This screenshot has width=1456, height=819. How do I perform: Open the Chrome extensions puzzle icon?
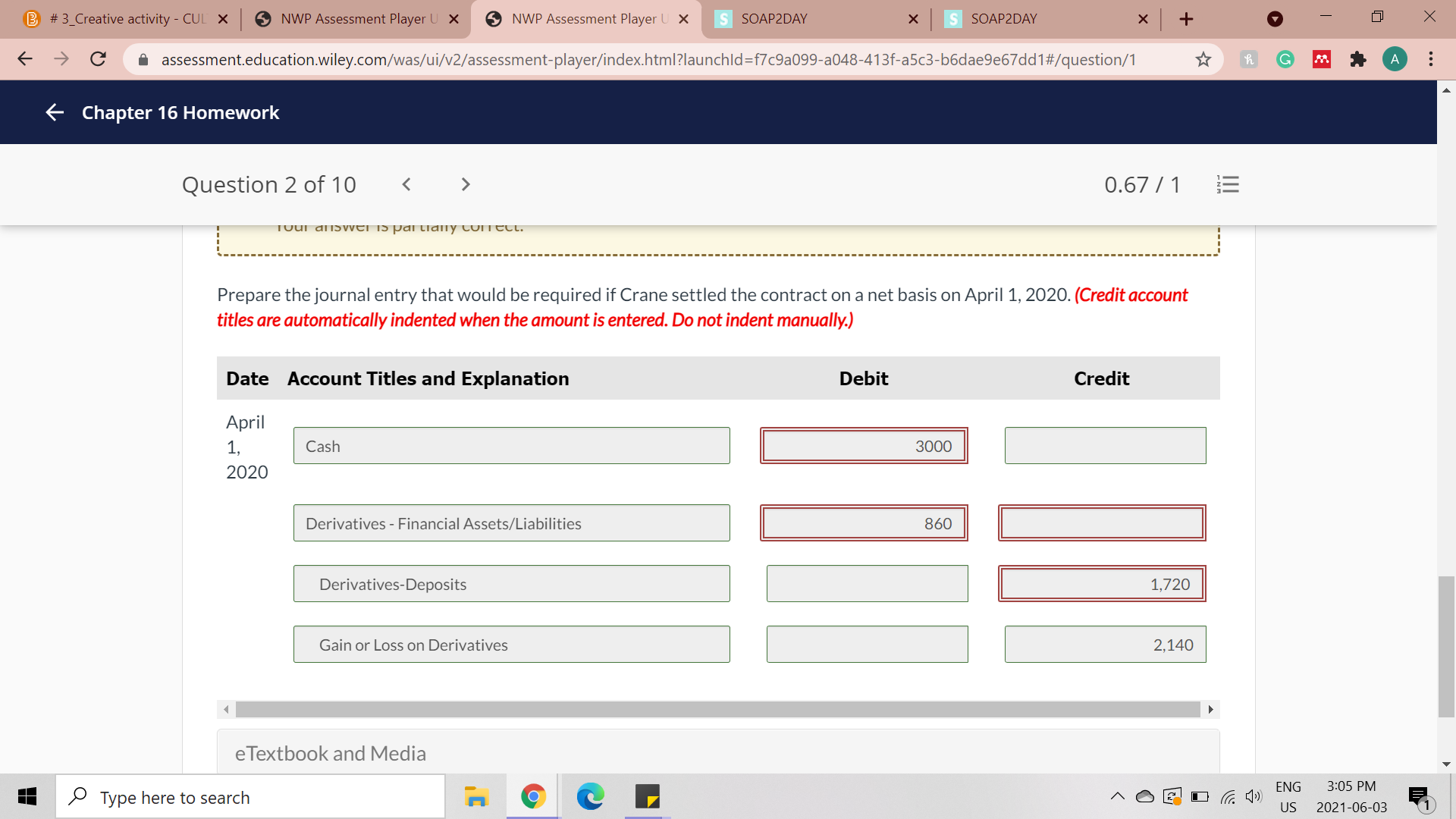pos(1358,59)
